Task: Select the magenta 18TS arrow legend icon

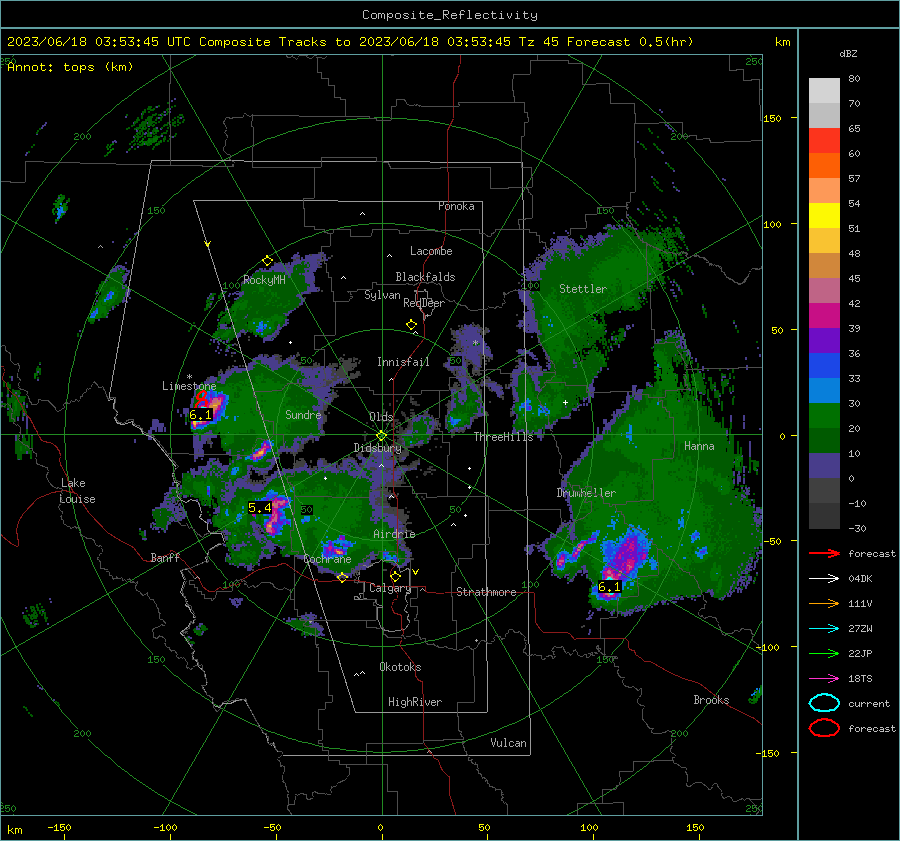Action: point(824,679)
